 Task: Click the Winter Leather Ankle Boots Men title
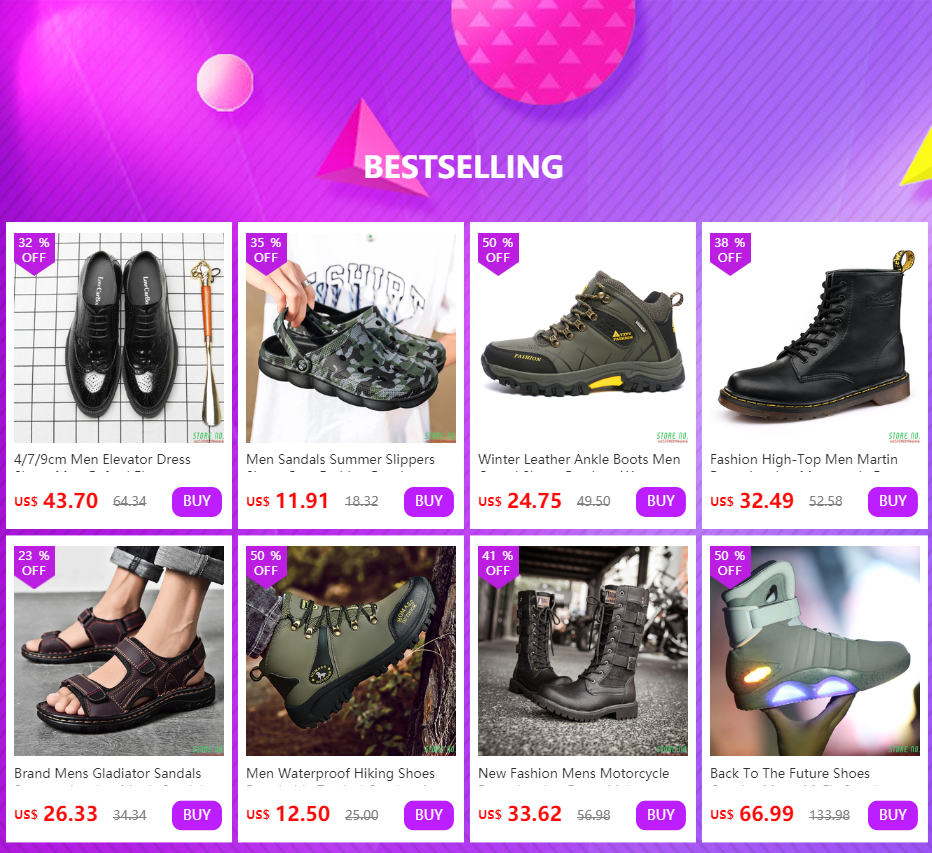579,459
